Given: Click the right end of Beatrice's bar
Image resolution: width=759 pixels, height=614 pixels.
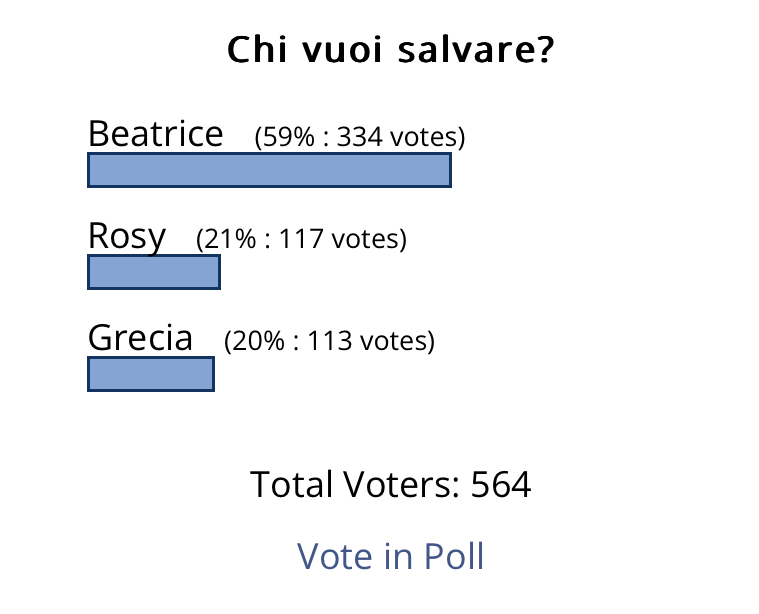Looking at the screenshot, I should point(448,170).
